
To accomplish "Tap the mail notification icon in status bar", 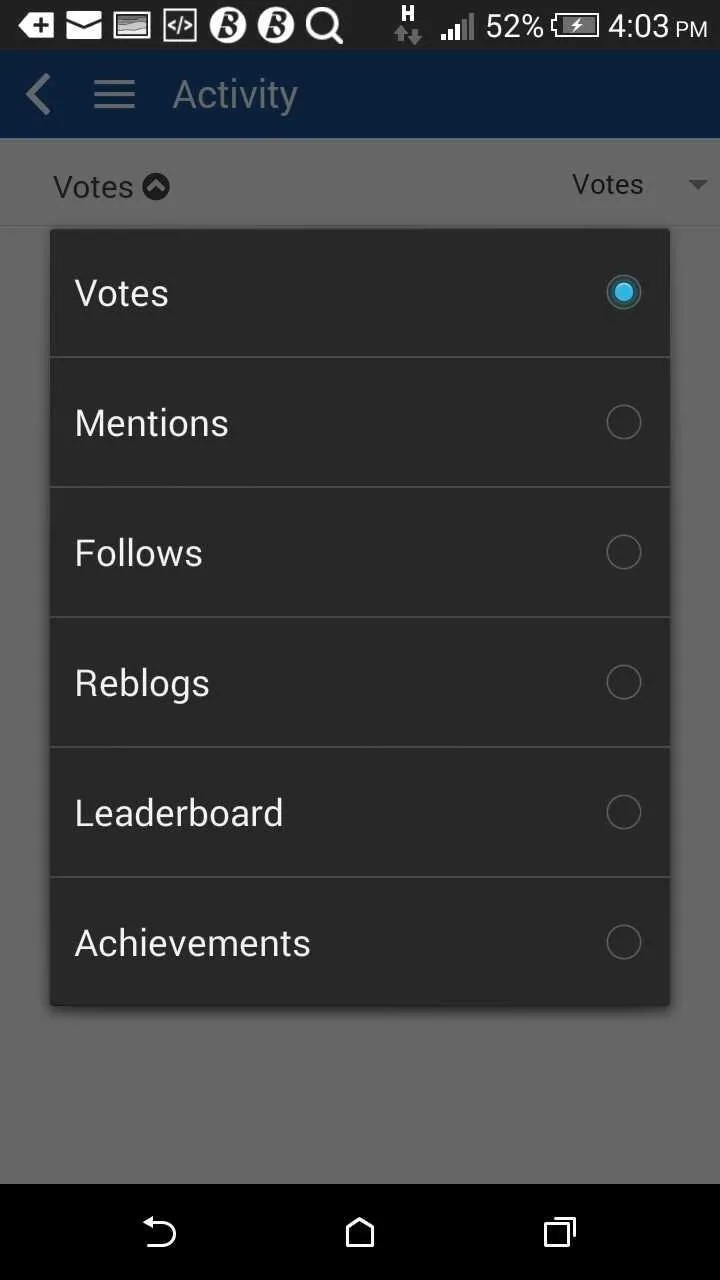I will point(84,26).
